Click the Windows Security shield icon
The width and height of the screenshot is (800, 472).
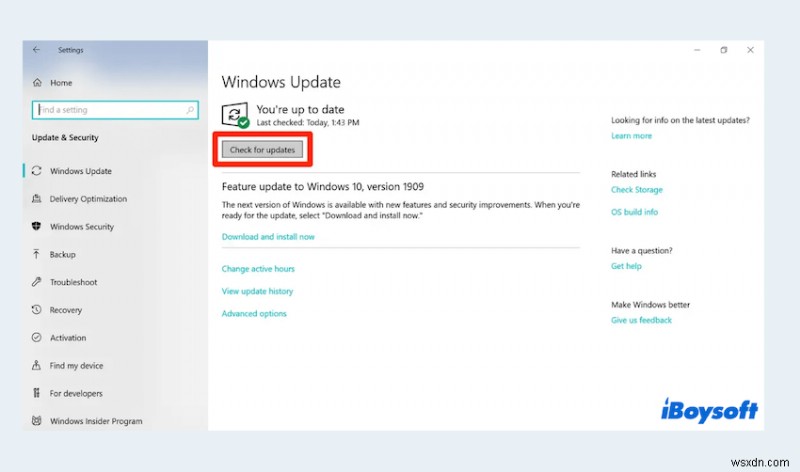pos(37,226)
